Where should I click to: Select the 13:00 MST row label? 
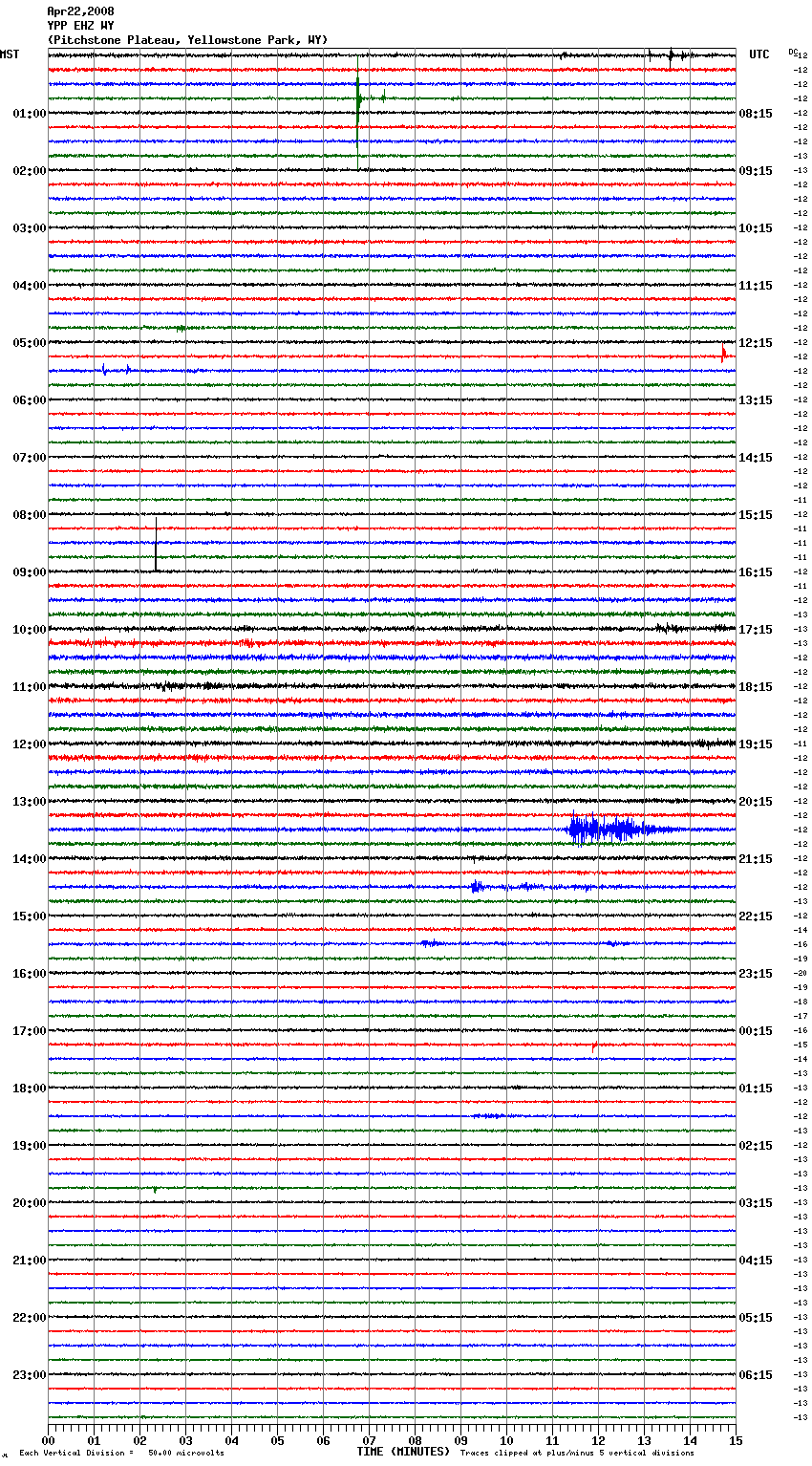(x=29, y=802)
